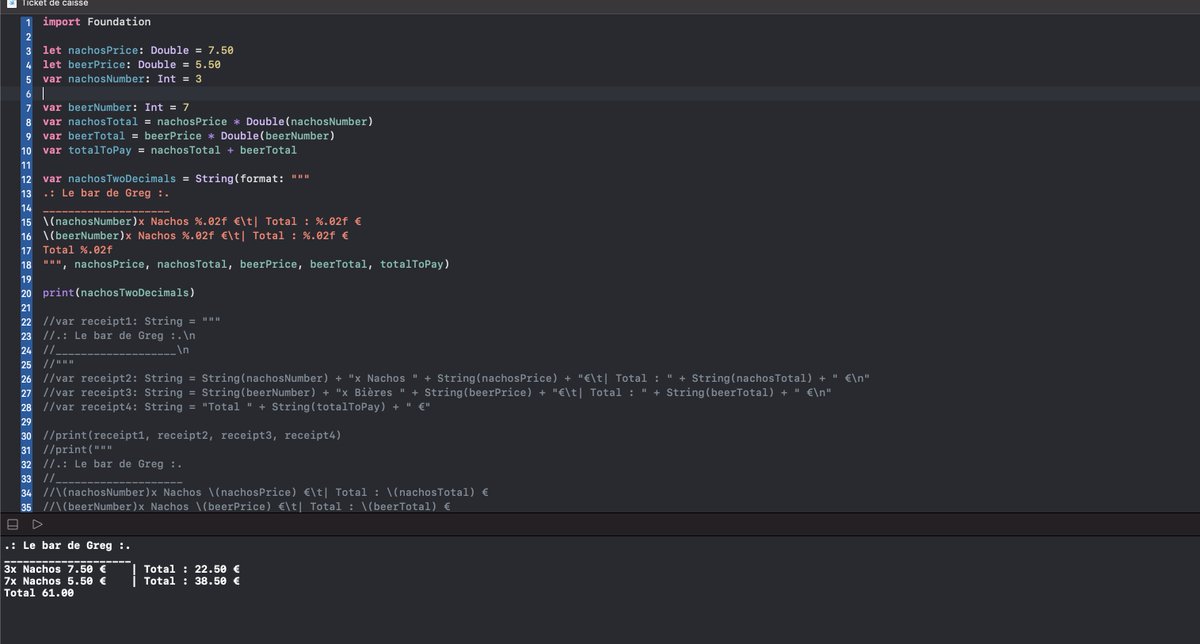This screenshot has width=1200, height=644.
Task: Click the commented //var receipt1 line
Action: point(132,322)
